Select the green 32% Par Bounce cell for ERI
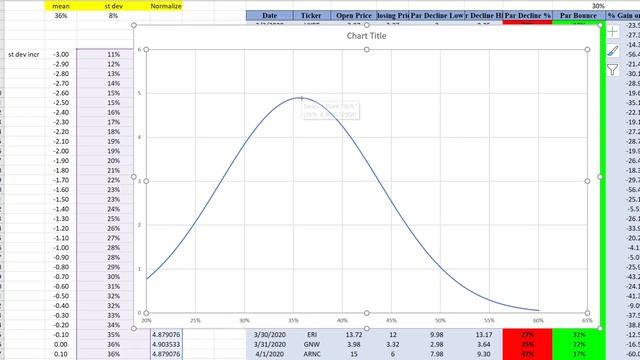Image resolution: width=640 pixels, height=360 pixels. click(578, 335)
